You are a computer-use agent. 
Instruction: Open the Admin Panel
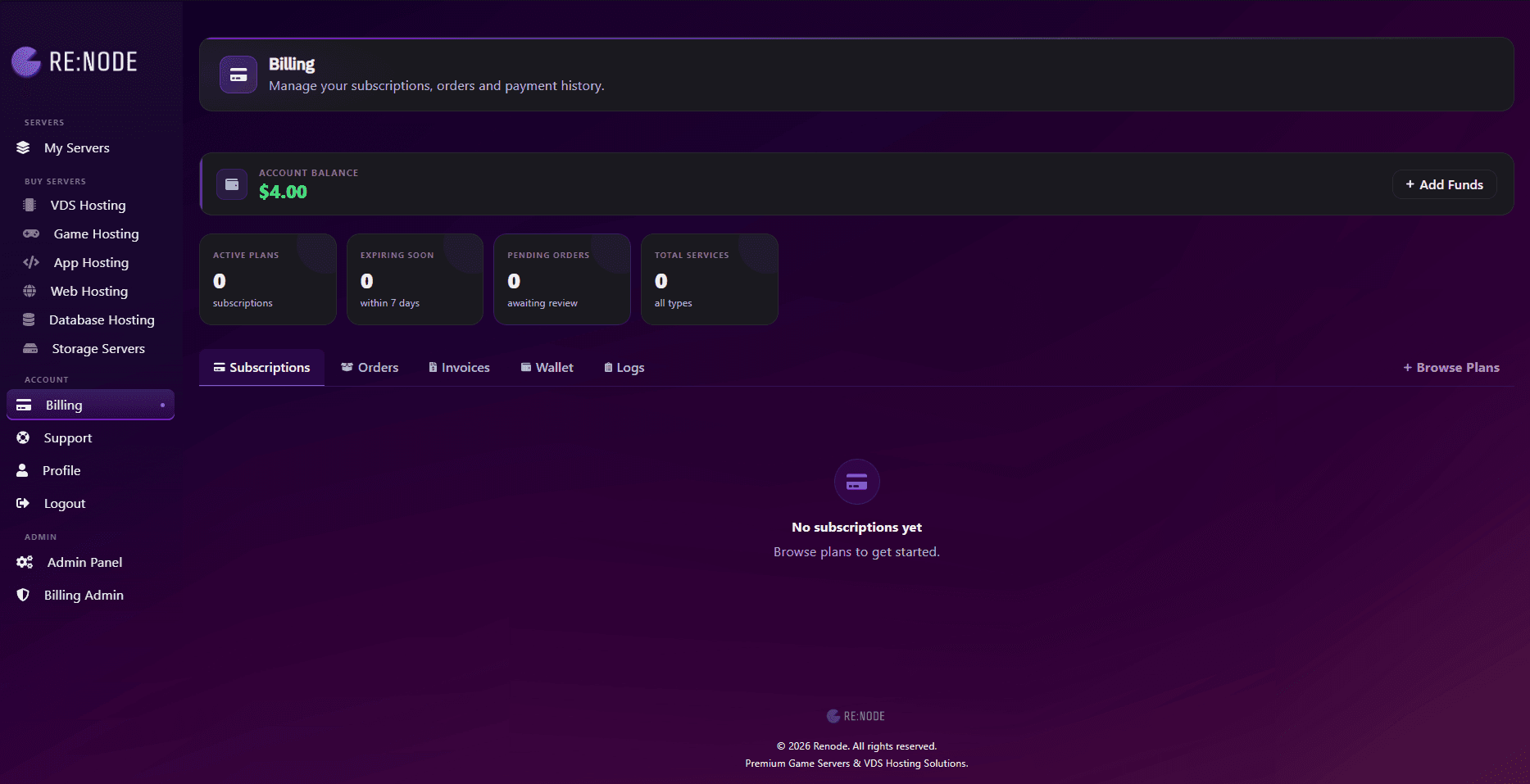coord(90,562)
